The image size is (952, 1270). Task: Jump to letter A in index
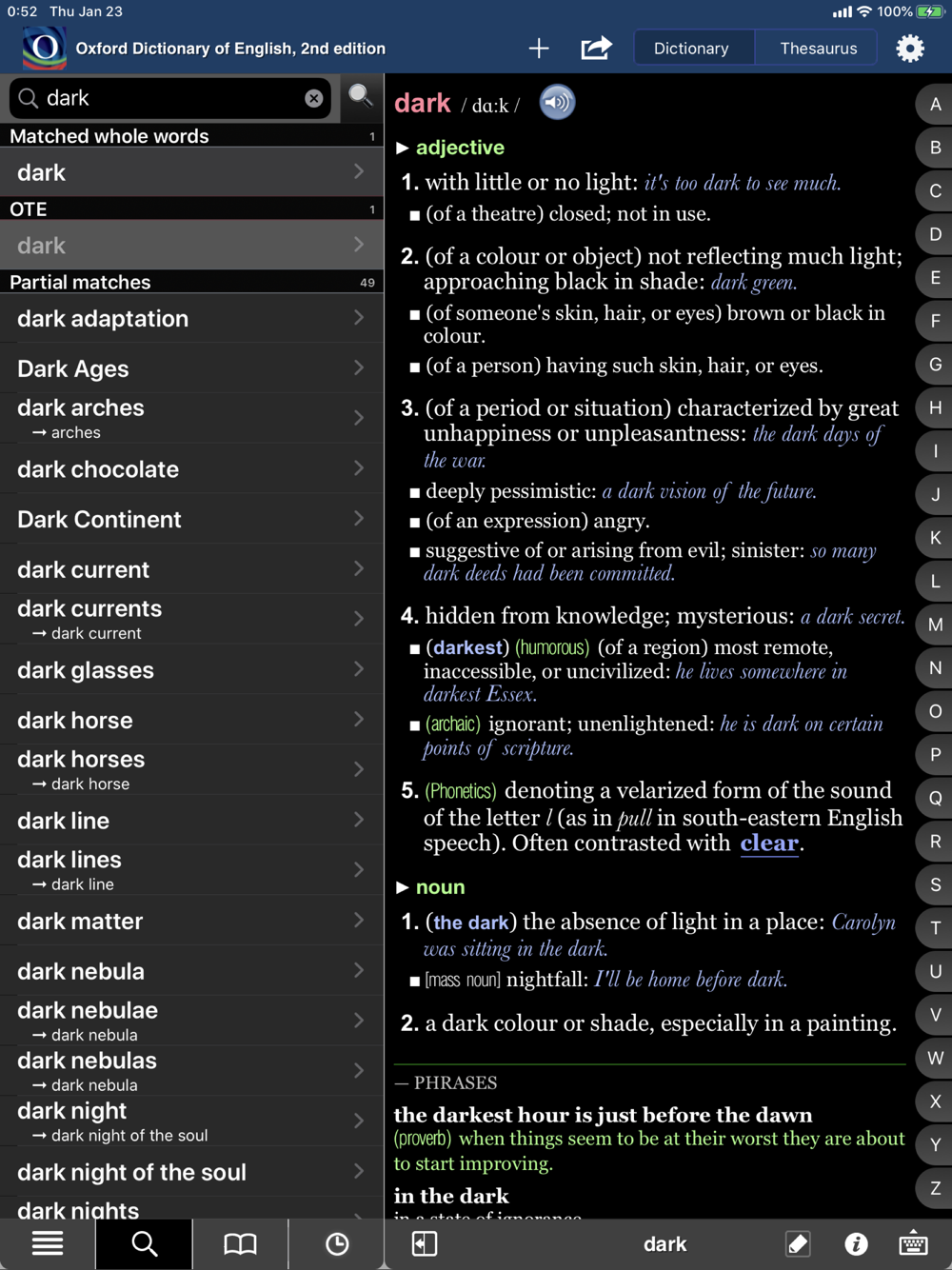(x=936, y=105)
